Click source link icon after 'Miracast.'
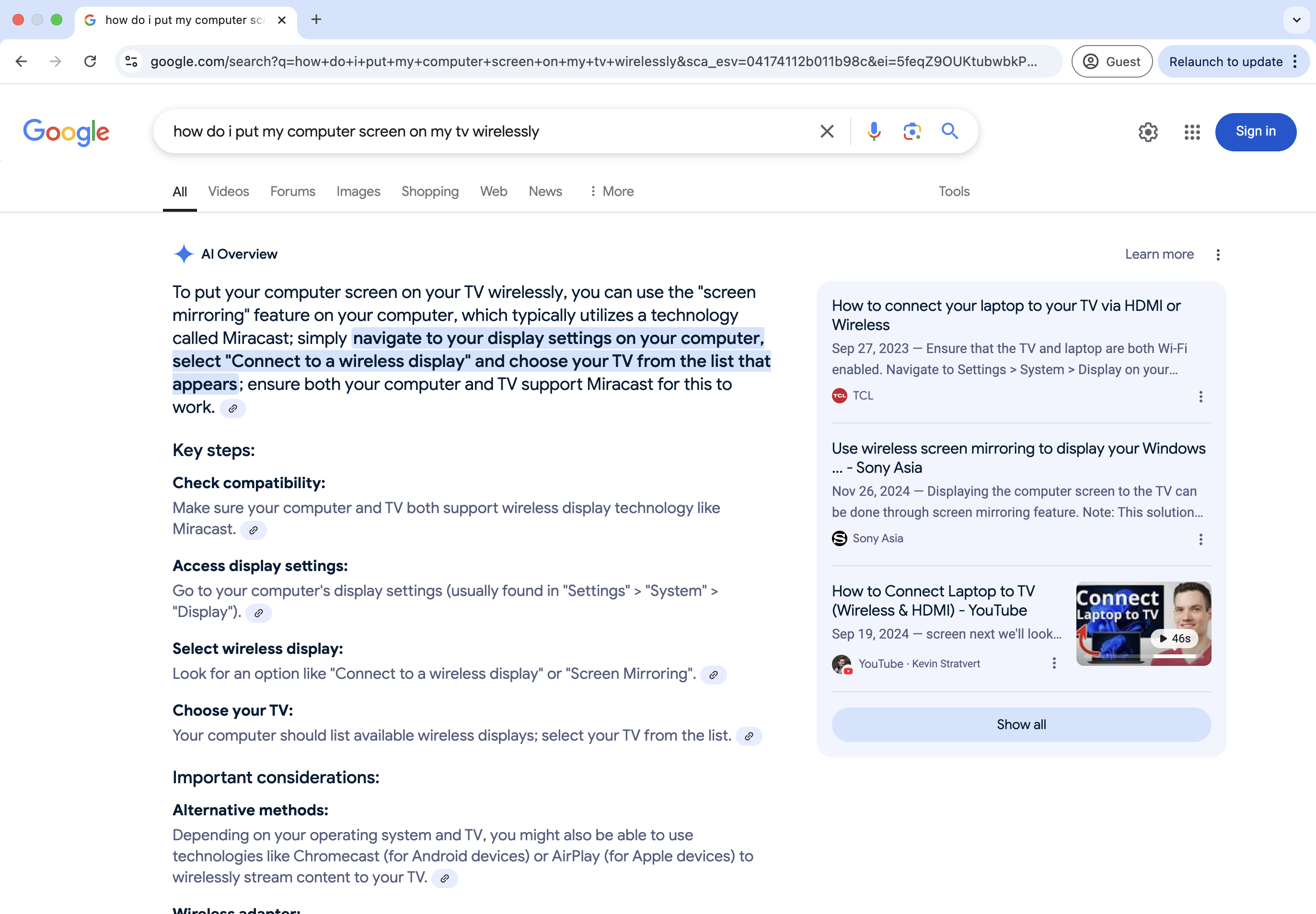Screen dimensions: 1316x914 pos(253,530)
